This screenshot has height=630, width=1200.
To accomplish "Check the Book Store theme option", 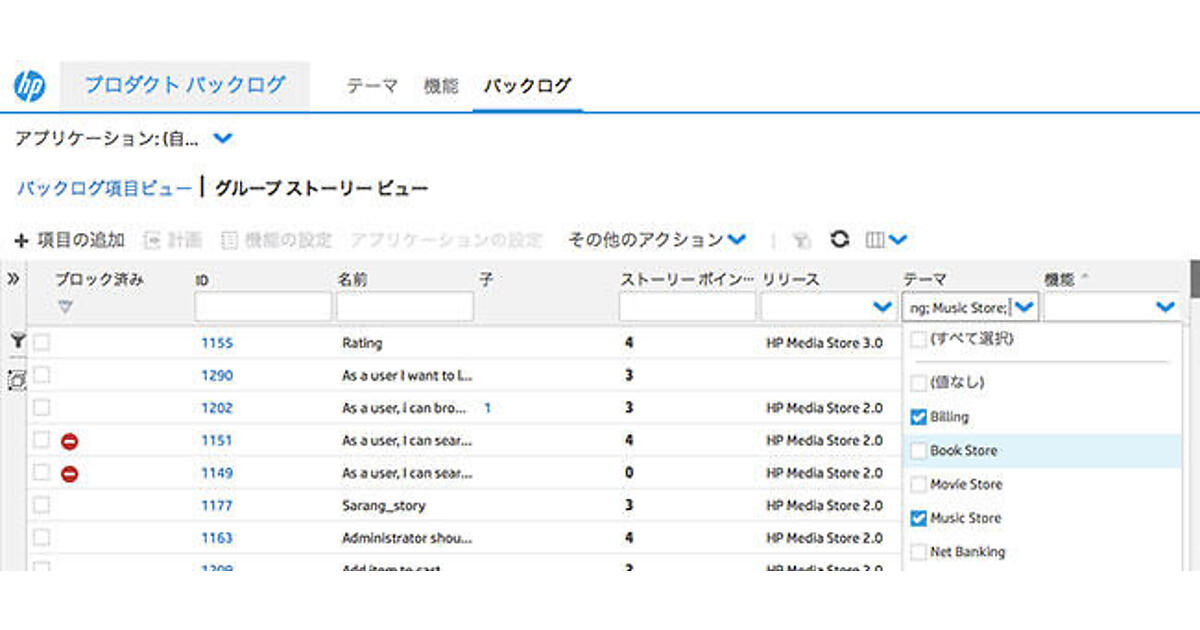I will (x=918, y=451).
